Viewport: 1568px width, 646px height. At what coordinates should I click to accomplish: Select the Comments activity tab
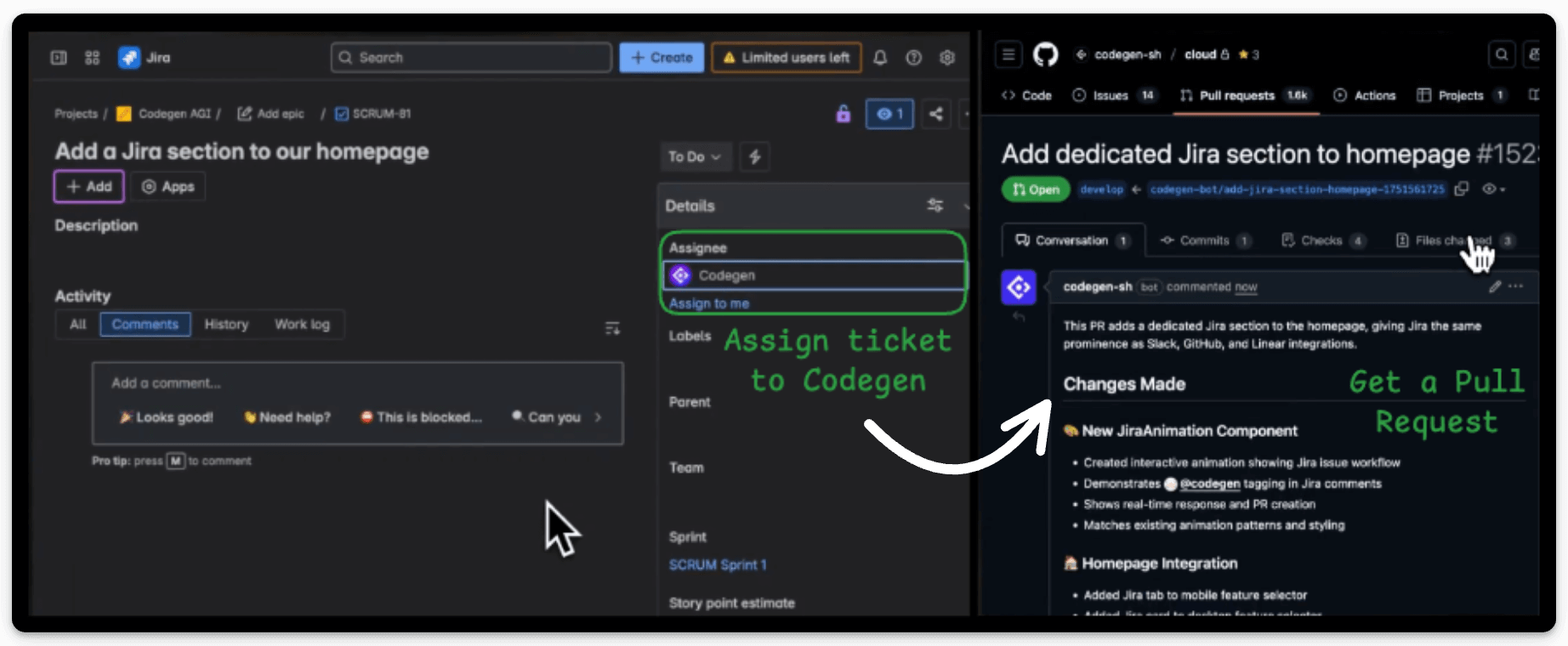[x=145, y=325]
